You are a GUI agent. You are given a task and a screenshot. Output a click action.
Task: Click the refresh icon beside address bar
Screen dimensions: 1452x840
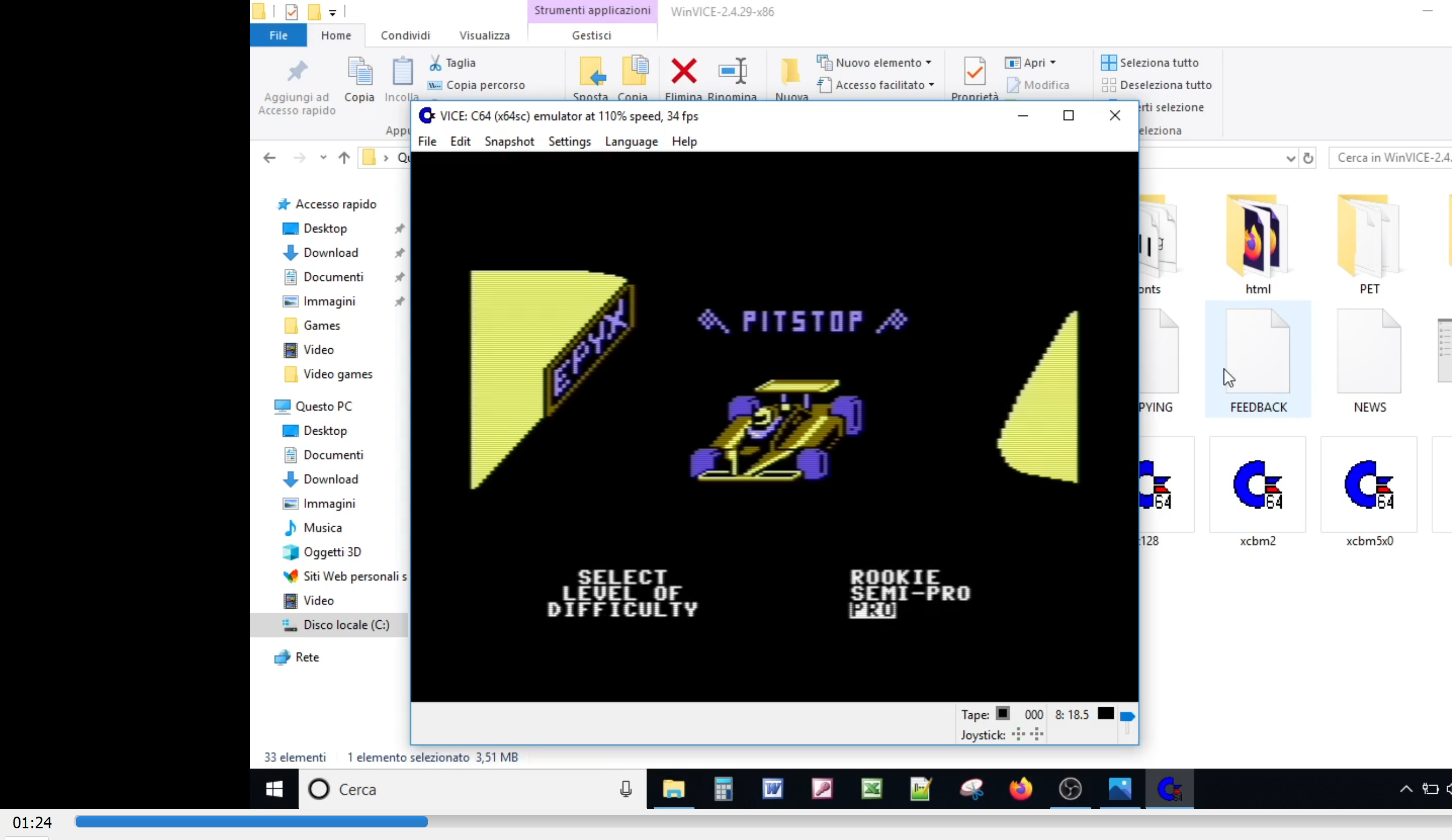coord(1308,158)
